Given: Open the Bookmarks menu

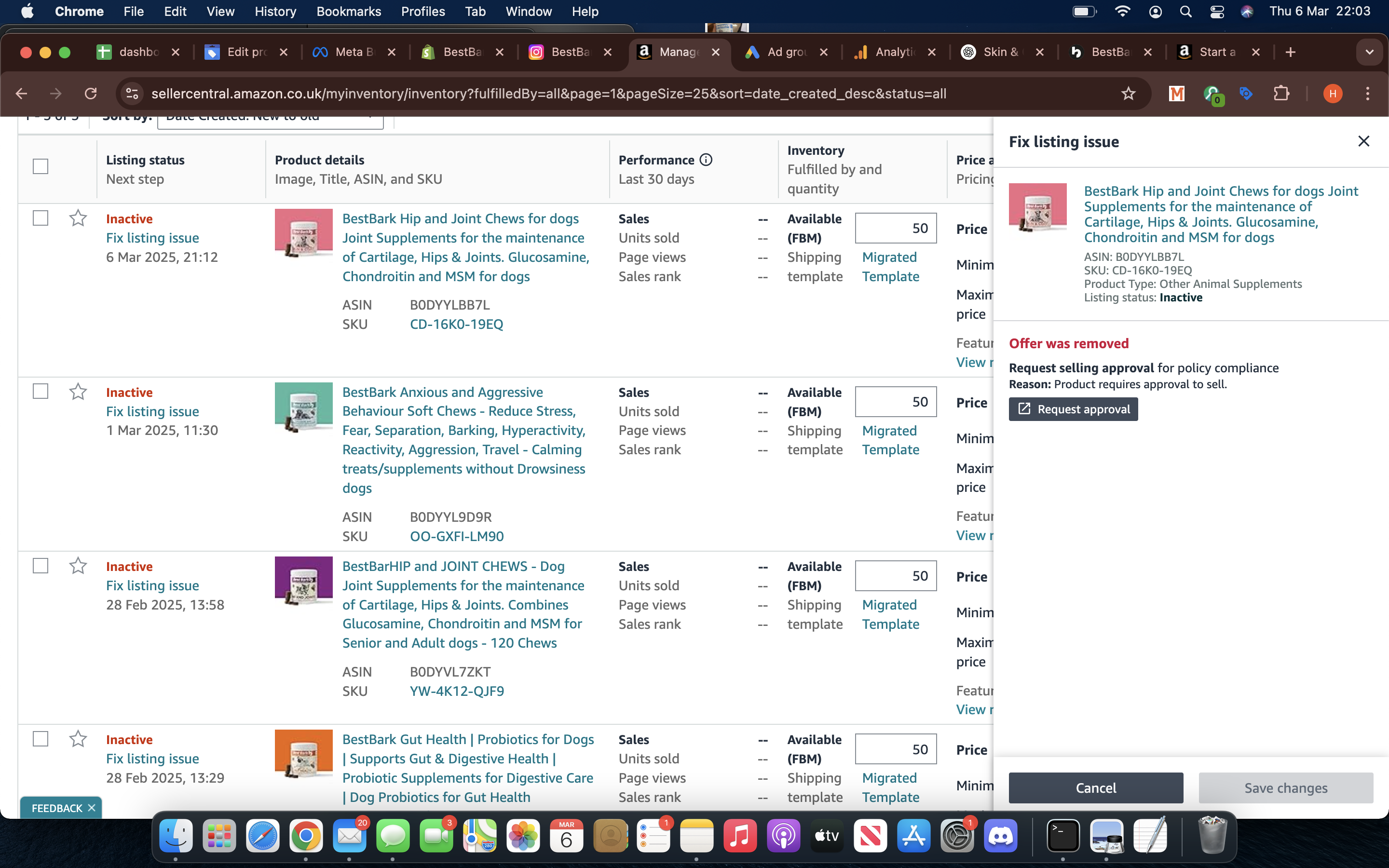Looking at the screenshot, I should point(348,12).
